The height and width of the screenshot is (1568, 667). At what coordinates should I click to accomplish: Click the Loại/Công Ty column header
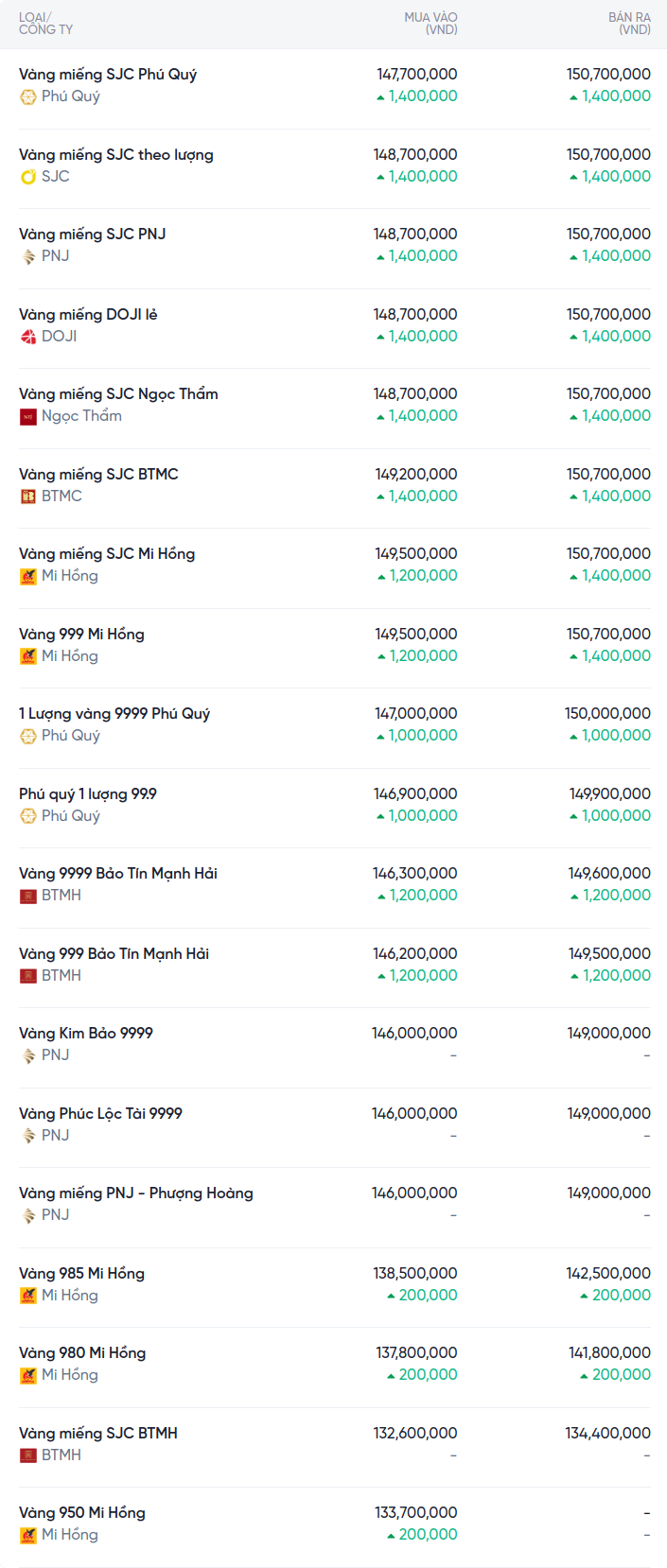pyautogui.click(x=45, y=24)
